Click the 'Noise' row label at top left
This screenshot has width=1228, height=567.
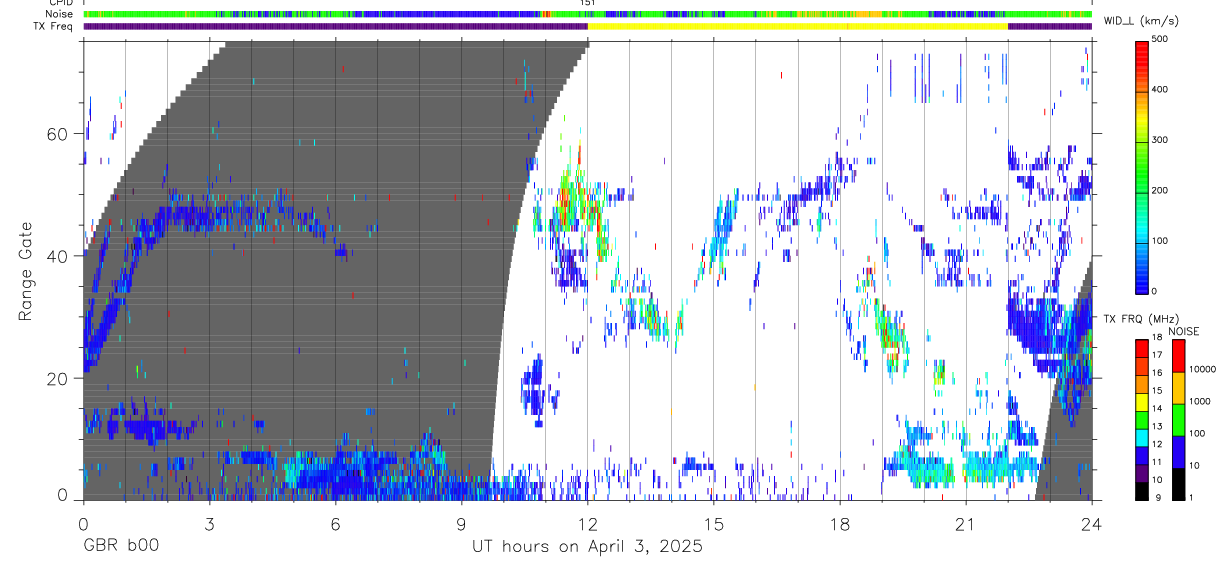click(59, 15)
